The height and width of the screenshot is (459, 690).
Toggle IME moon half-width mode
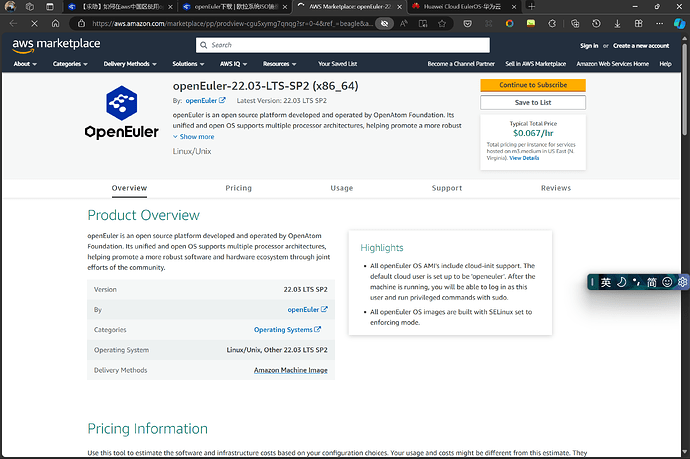(621, 282)
